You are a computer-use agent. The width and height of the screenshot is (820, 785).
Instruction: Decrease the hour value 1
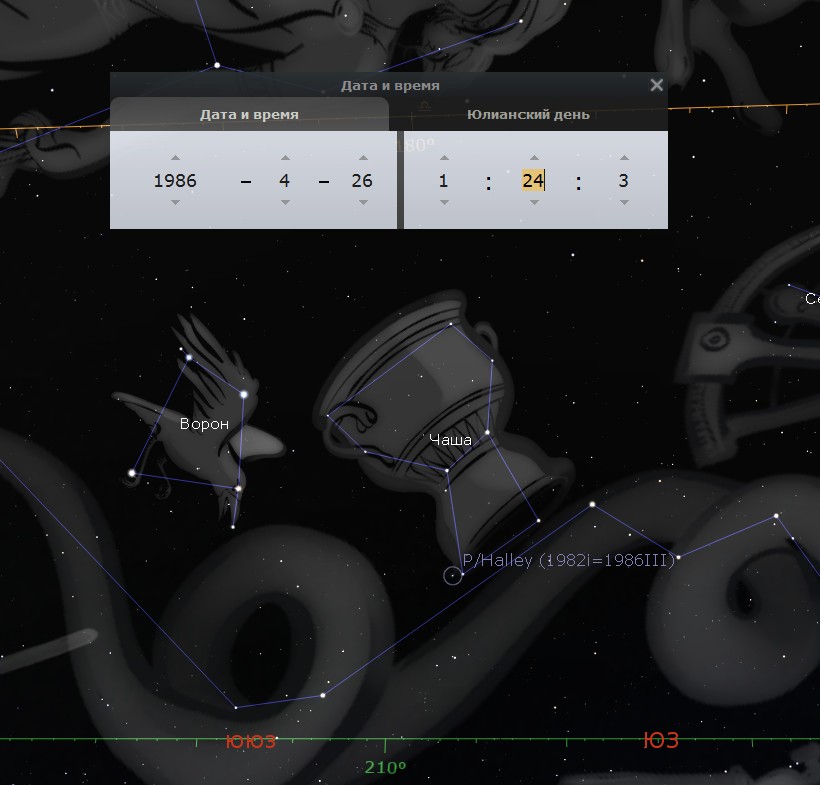(x=444, y=202)
